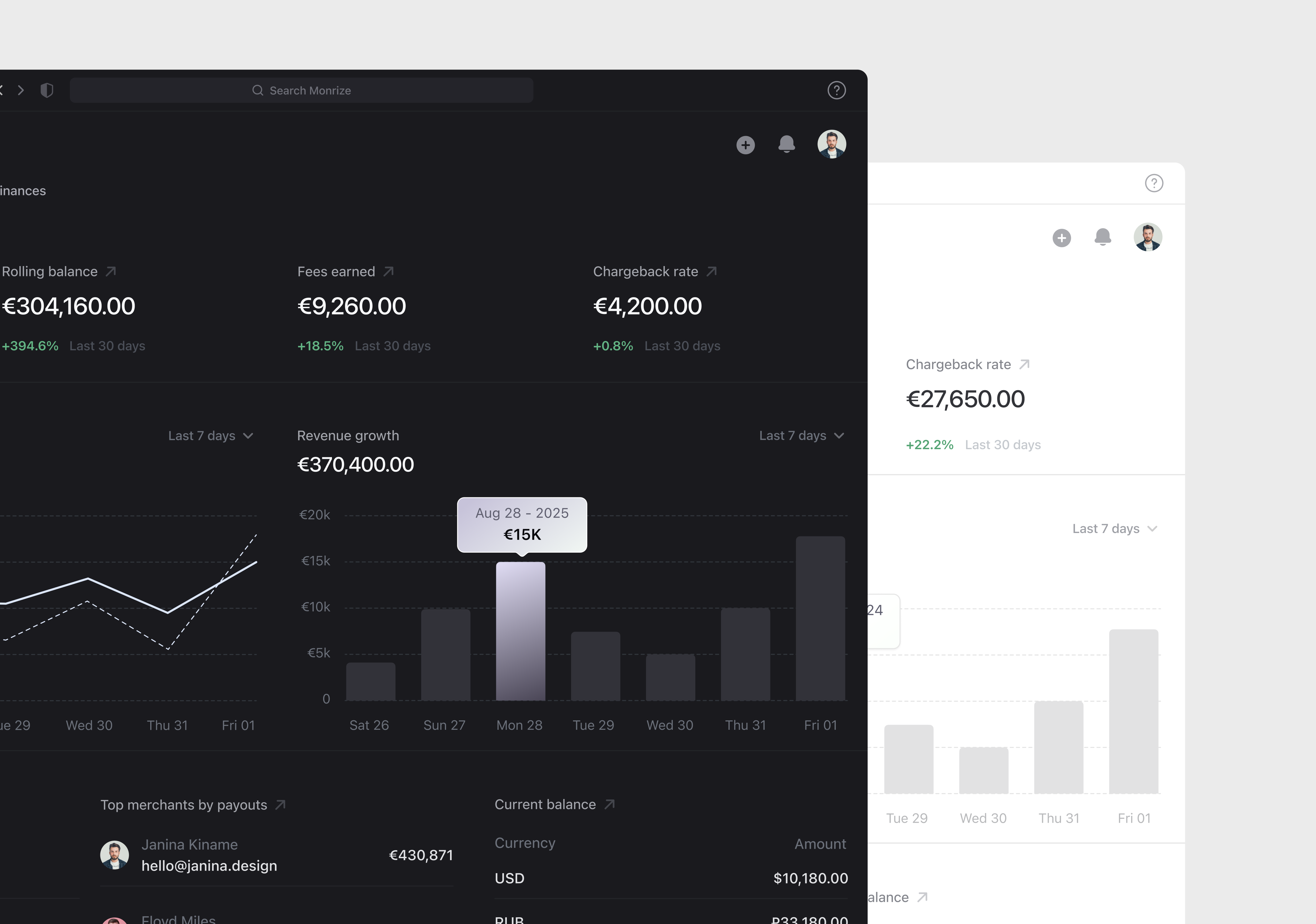The height and width of the screenshot is (924, 1316).
Task: Open the help icon on the light panel
Action: coord(1154,183)
